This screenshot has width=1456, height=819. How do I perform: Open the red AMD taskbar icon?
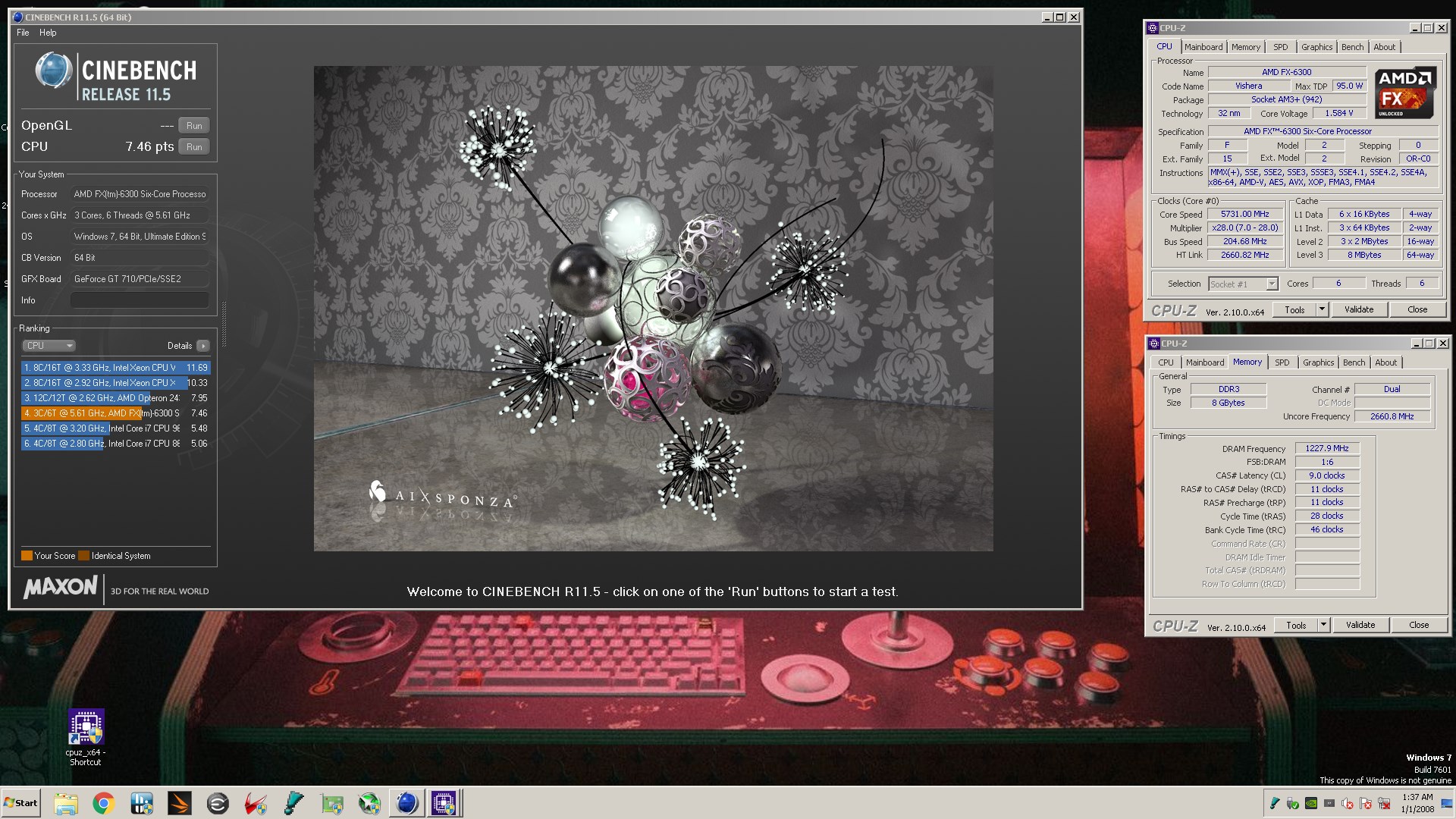256,803
